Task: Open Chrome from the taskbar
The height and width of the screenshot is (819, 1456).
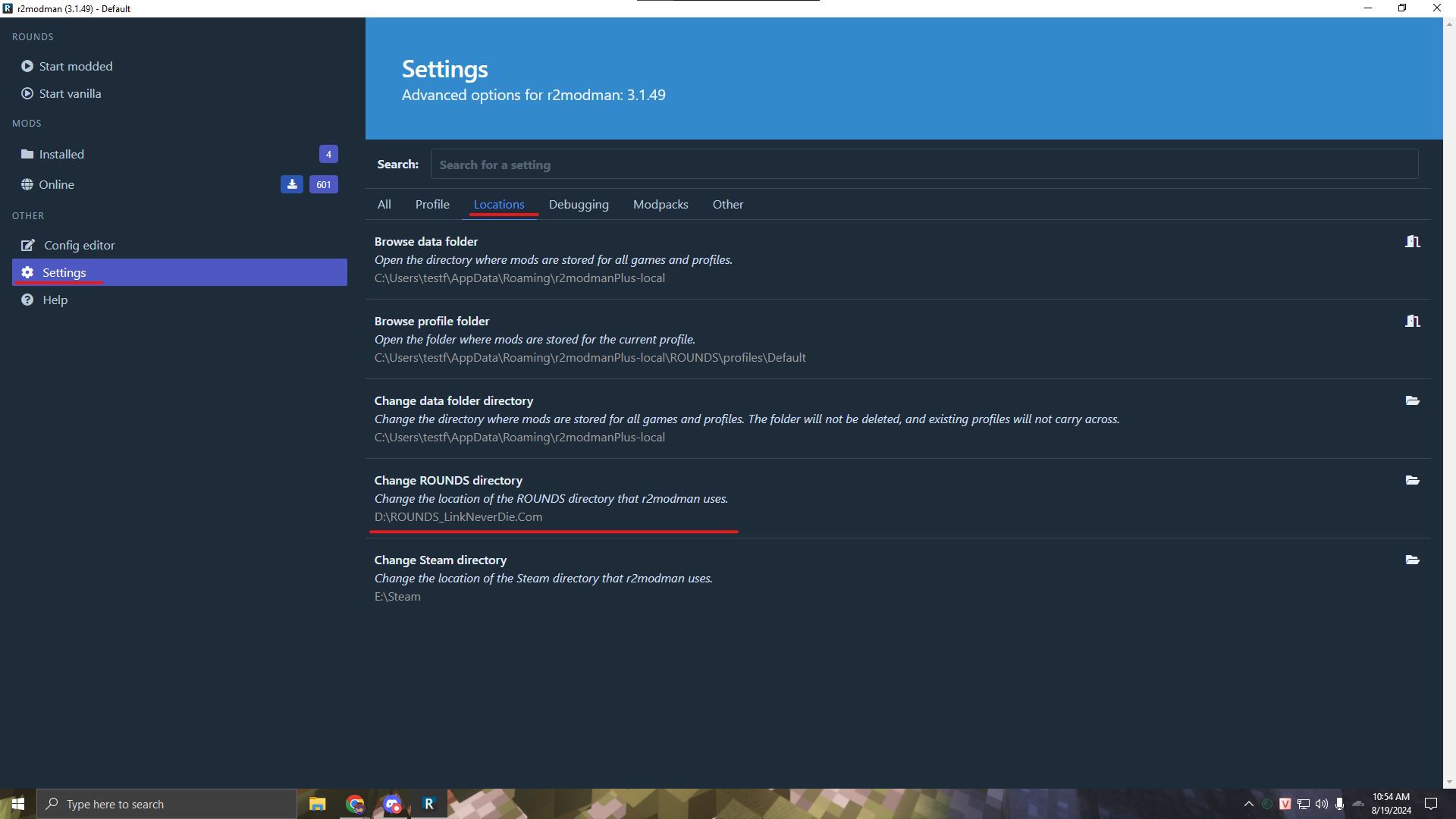Action: tap(355, 804)
